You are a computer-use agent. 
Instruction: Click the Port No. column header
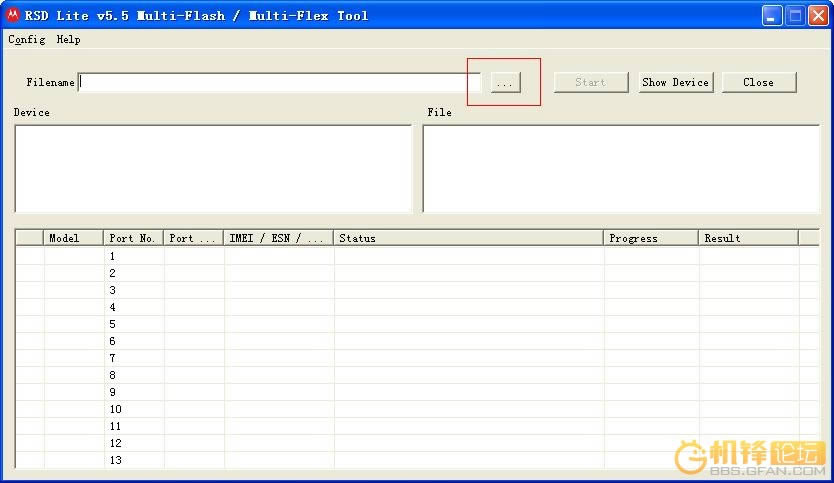coord(133,238)
